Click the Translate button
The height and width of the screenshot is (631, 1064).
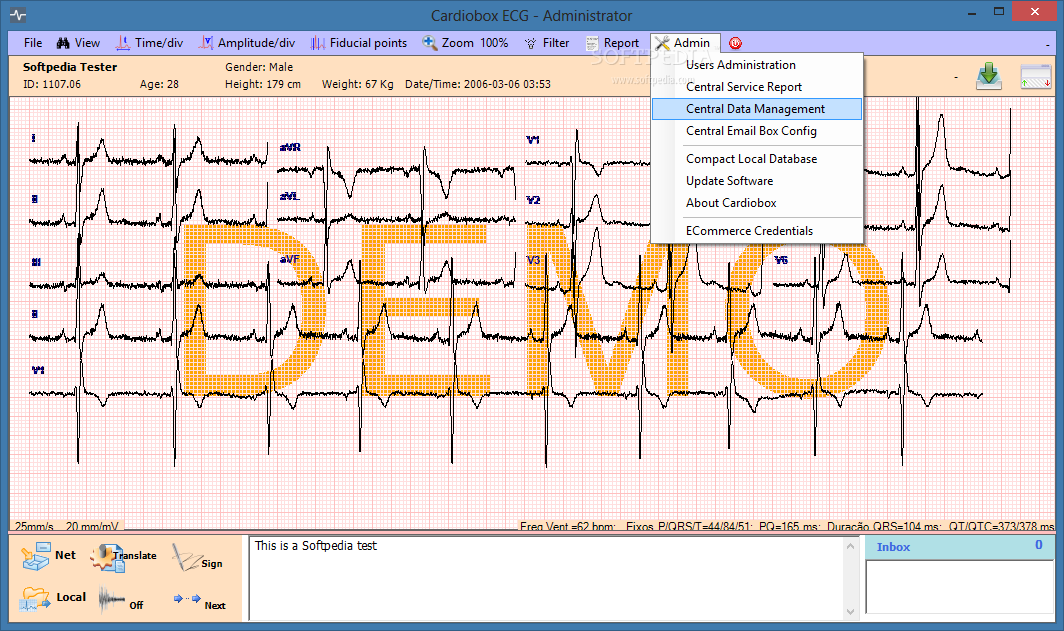tap(124, 556)
